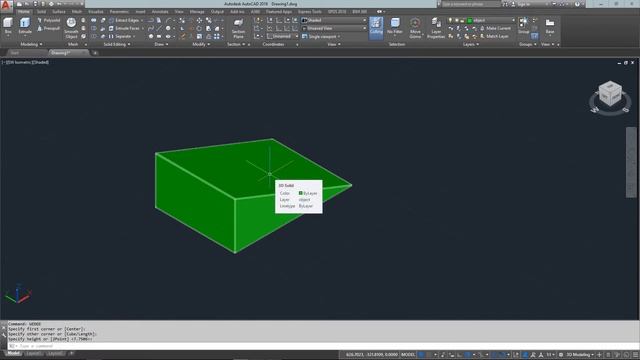Click the Move tool in the Modify panel
The image size is (640, 360).
point(199,20)
